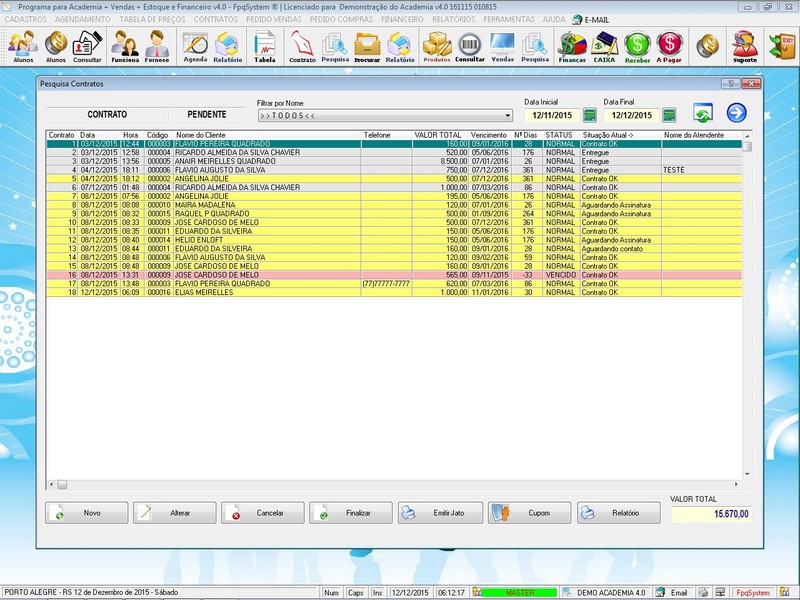800x600 pixels.
Task: Click the A Pagar red dollar icon
Action: click(x=670, y=45)
